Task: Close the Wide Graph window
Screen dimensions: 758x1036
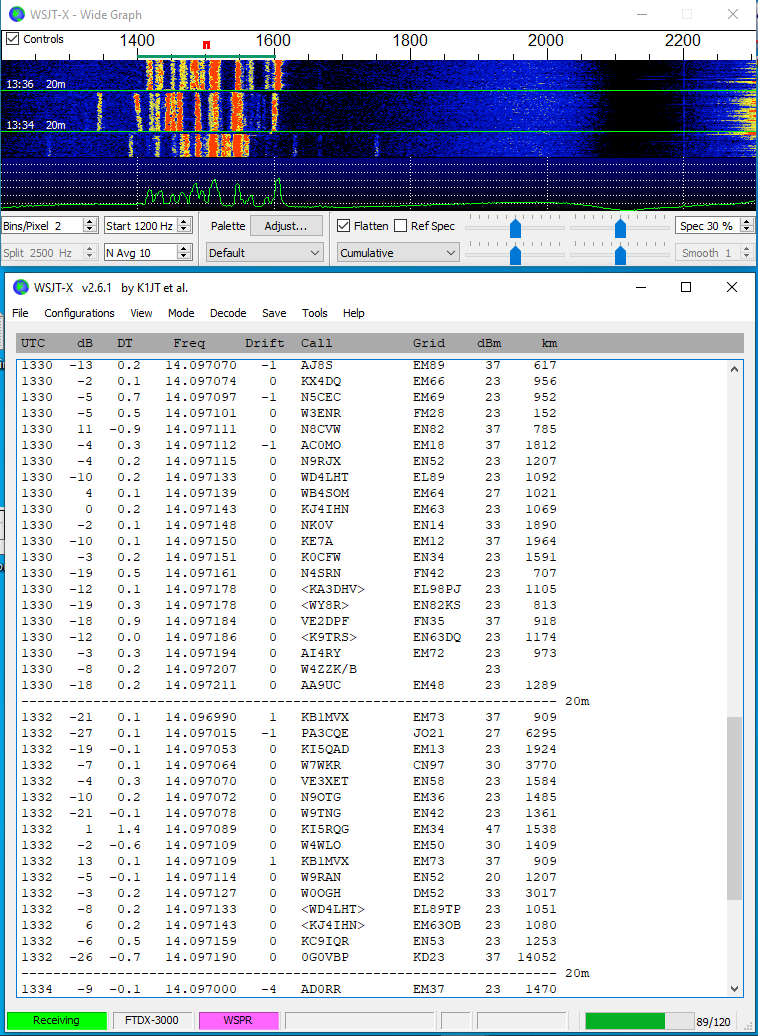Action: (x=733, y=14)
